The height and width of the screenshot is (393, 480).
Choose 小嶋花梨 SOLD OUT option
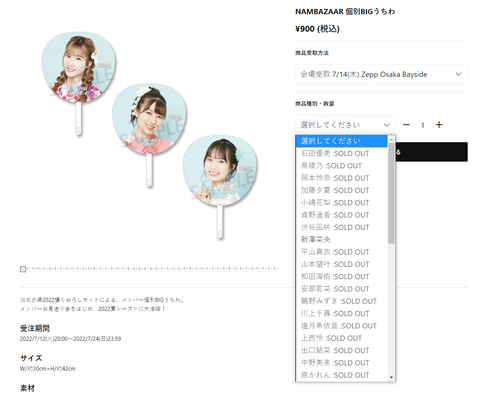[x=342, y=203]
